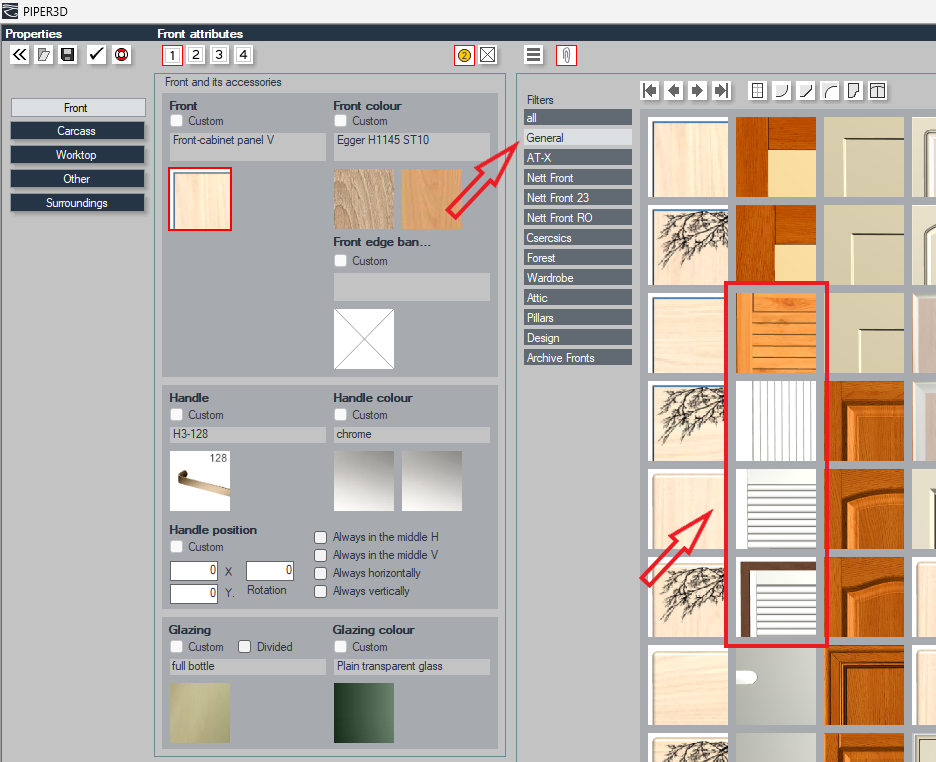Open the Surroundings section

(77, 203)
